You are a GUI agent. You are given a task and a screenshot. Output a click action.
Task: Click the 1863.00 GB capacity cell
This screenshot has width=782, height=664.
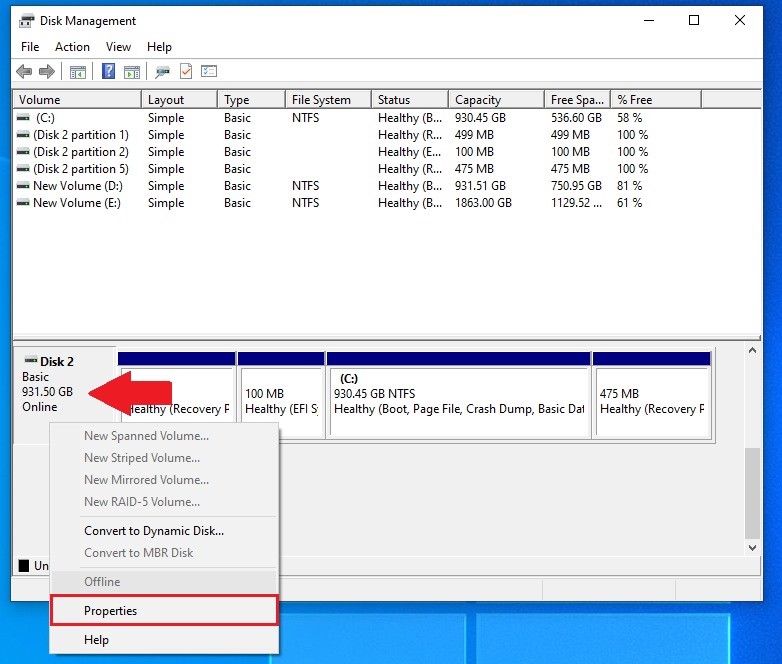483,203
